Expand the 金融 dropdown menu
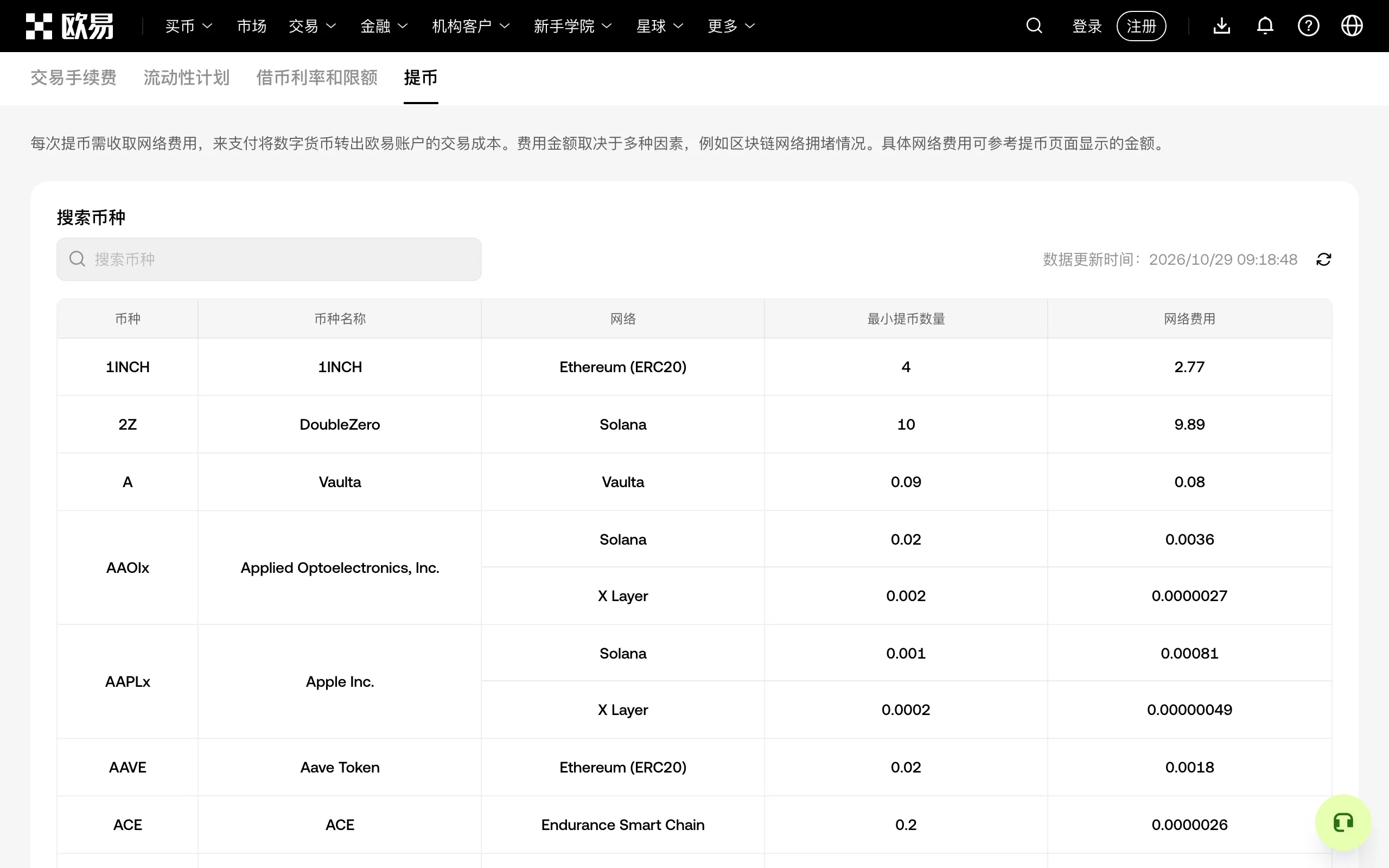The height and width of the screenshot is (868, 1389). pos(384,26)
